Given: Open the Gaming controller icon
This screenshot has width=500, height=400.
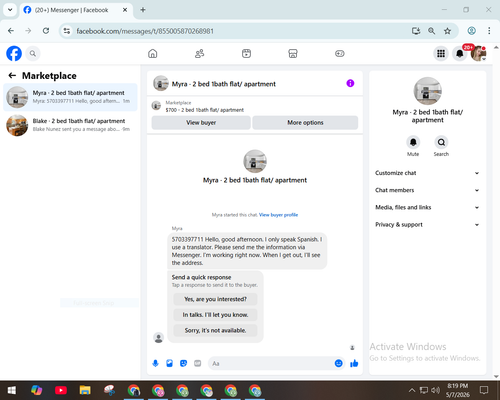Looking at the screenshot, I should pyautogui.click(x=340, y=53).
